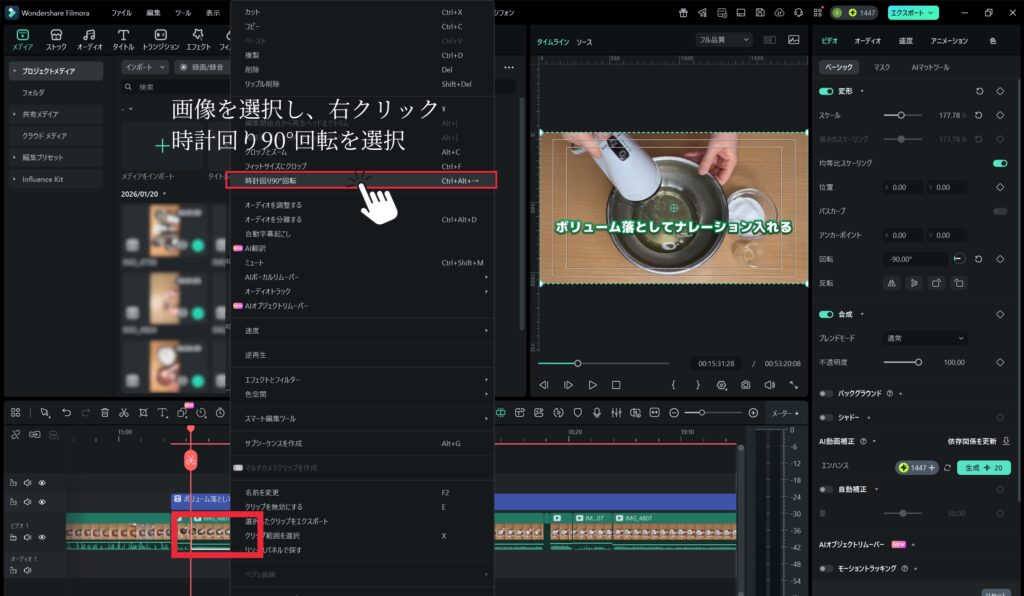Screen dimensions: 1024x596
Task: Open the Titles (タイトル) media tab icon
Action: click(123, 40)
